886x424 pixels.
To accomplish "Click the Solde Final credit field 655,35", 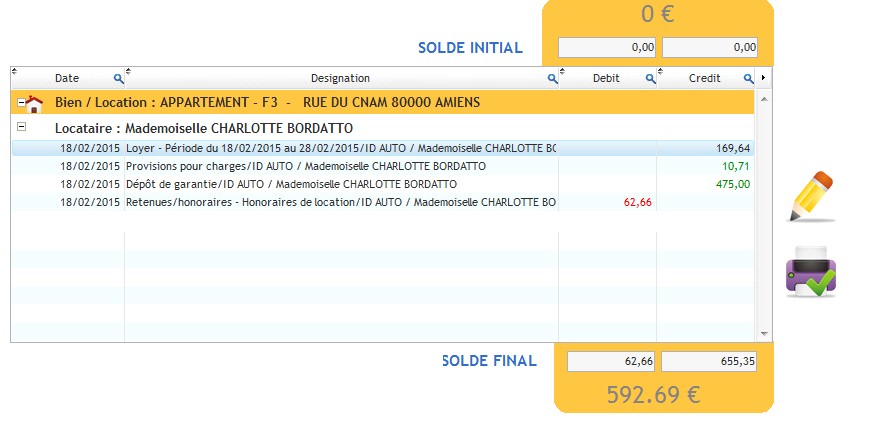I will click(x=709, y=361).
